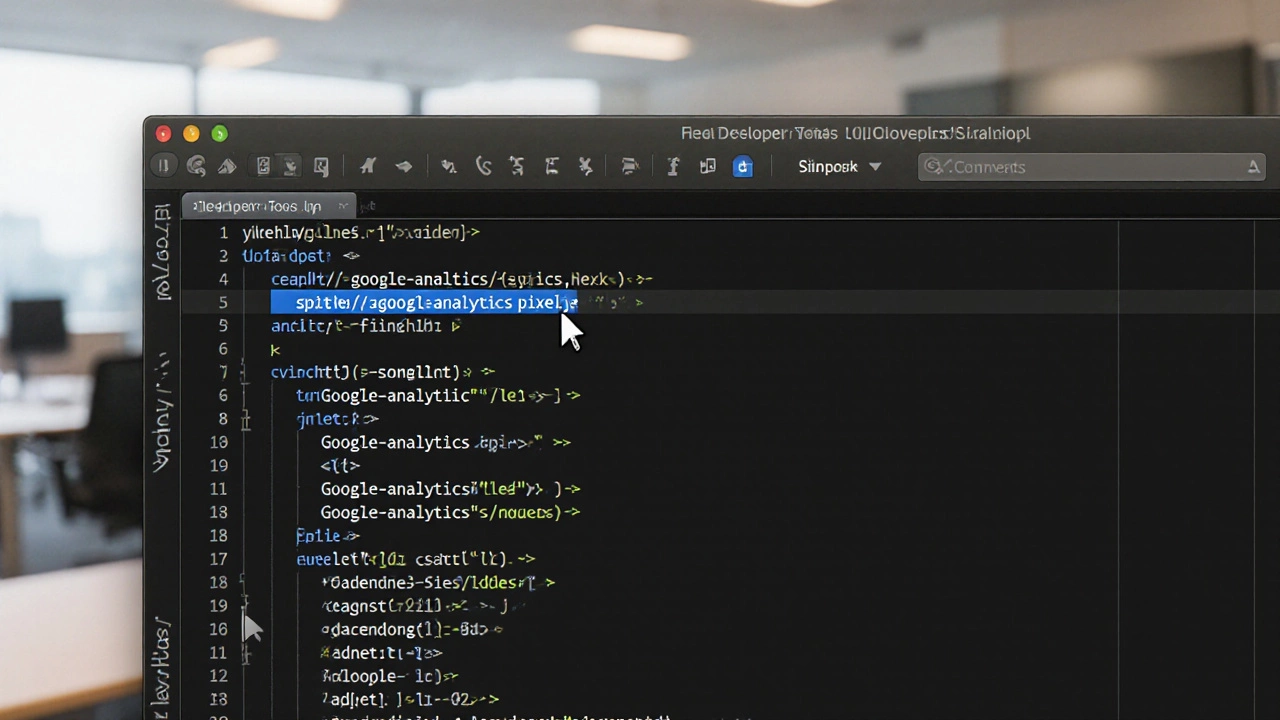Click the letter f icon in the toolbar
Screen dimensions: 1280x720
pos(673,167)
